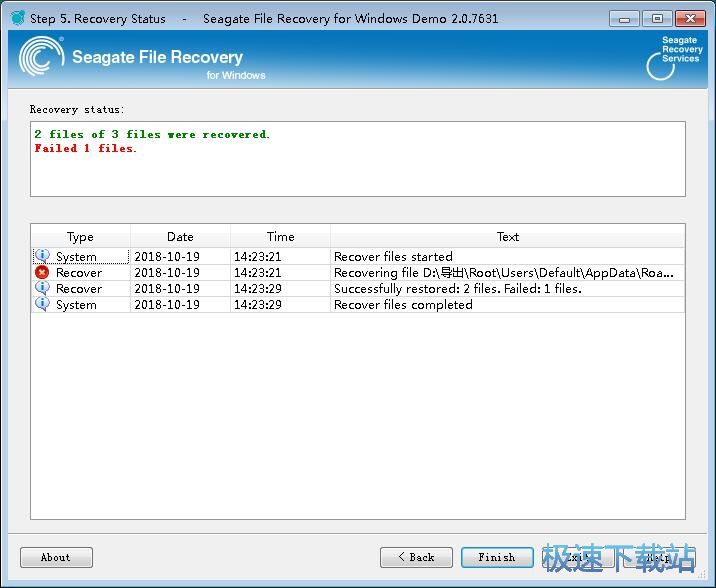
Task: Click the info icon beside 'Recover files completed'
Action: (x=42, y=304)
